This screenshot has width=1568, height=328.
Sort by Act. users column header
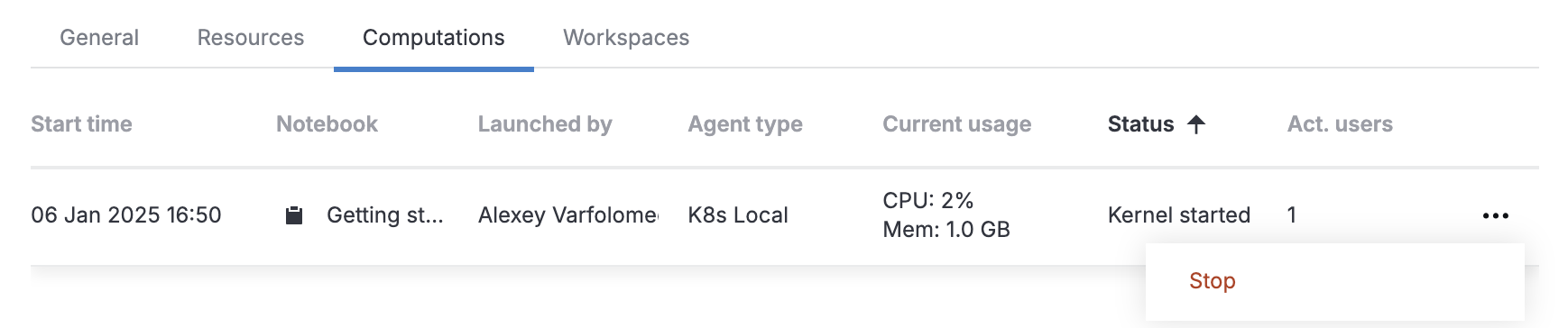1340,124
